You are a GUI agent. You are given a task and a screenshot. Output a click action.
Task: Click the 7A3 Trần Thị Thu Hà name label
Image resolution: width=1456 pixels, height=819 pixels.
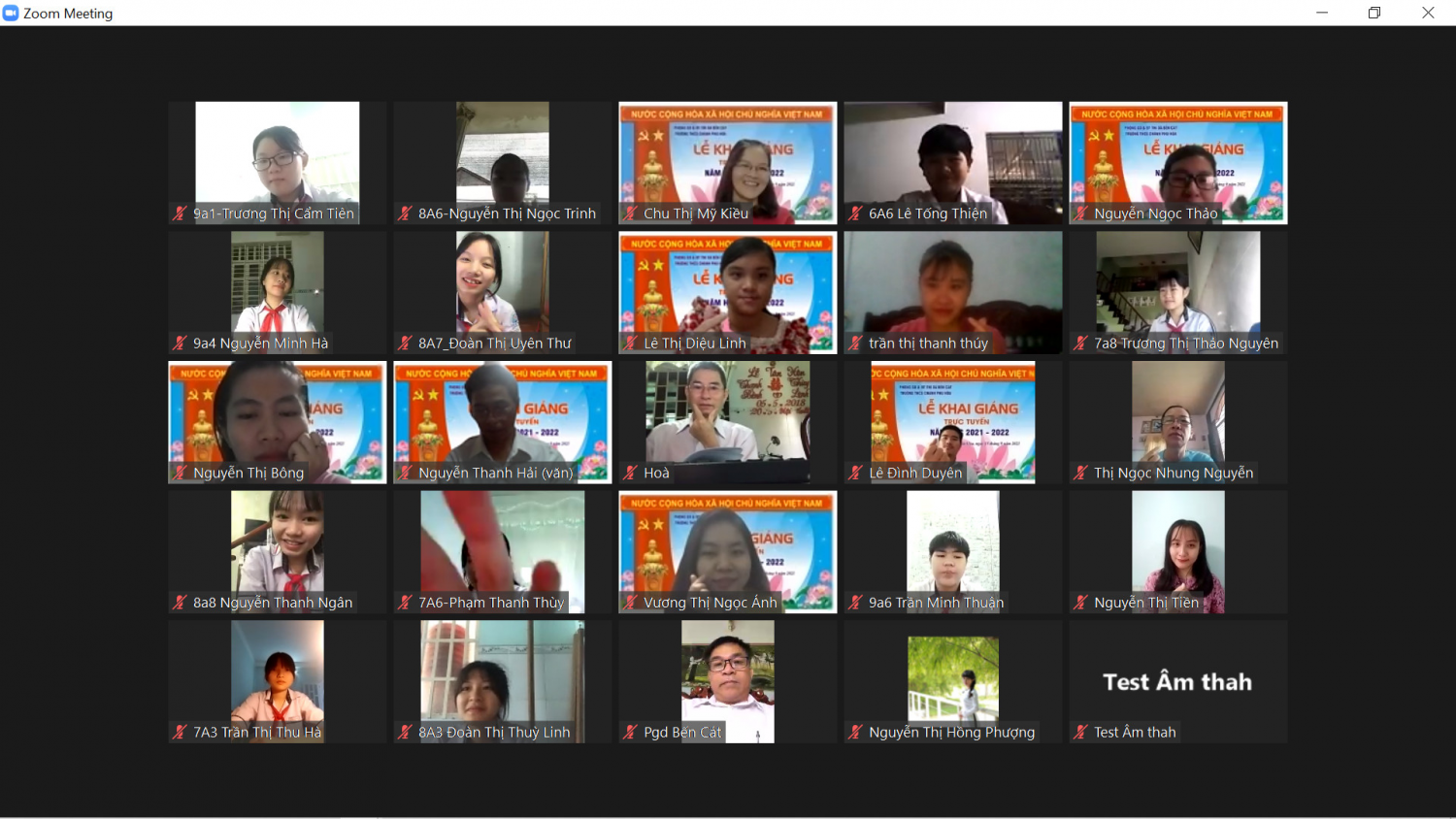(x=257, y=732)
